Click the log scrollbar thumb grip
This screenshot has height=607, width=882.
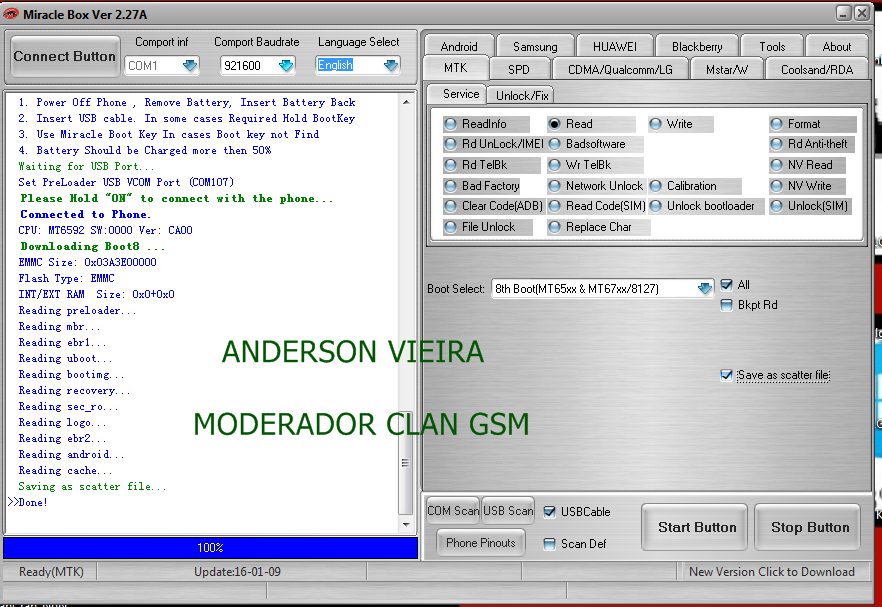(x=406, y=463)
